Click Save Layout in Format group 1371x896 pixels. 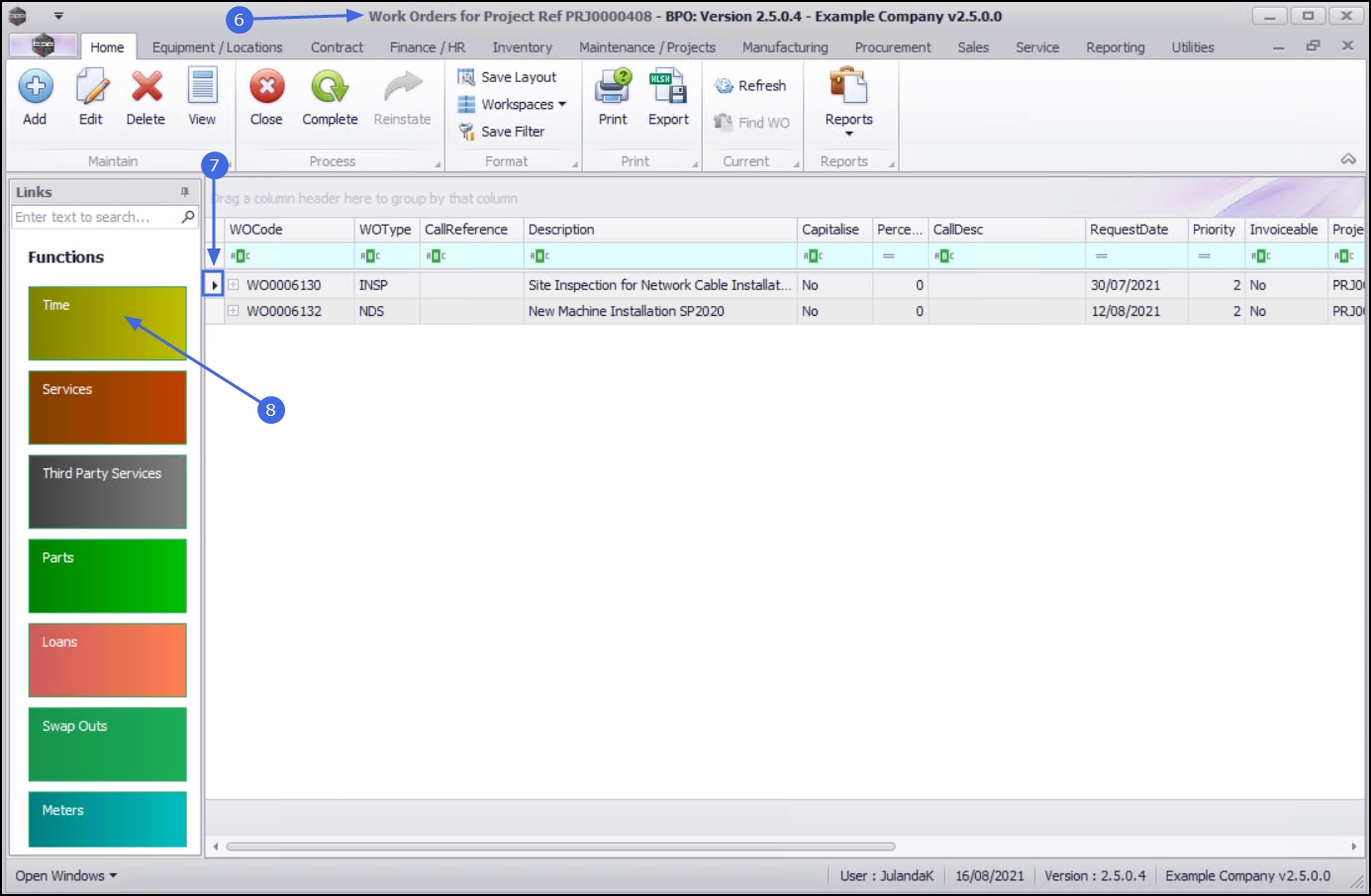point(507,77)
